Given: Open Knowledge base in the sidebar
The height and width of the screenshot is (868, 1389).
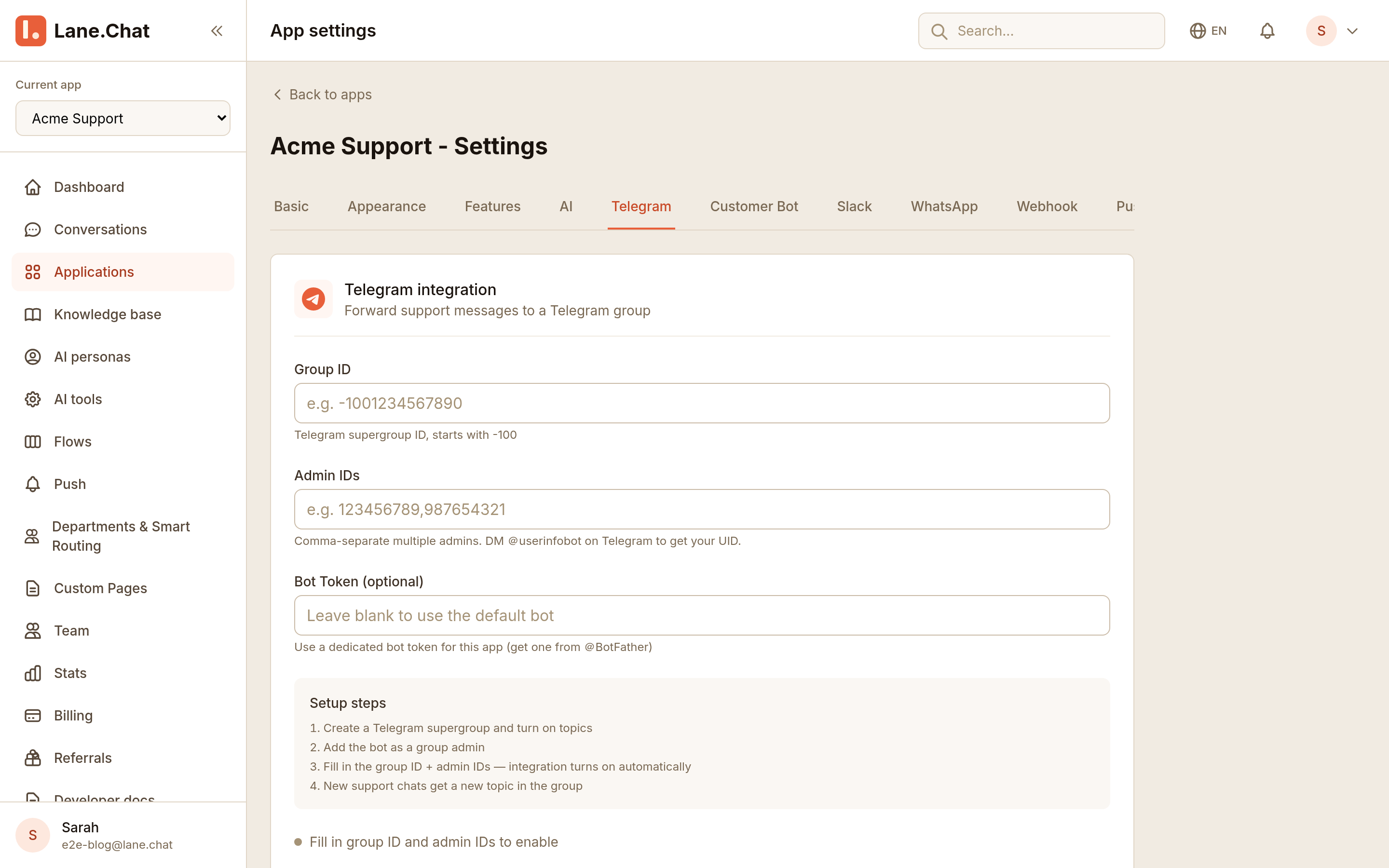Looking at the screenshot, I should [123, 314].
